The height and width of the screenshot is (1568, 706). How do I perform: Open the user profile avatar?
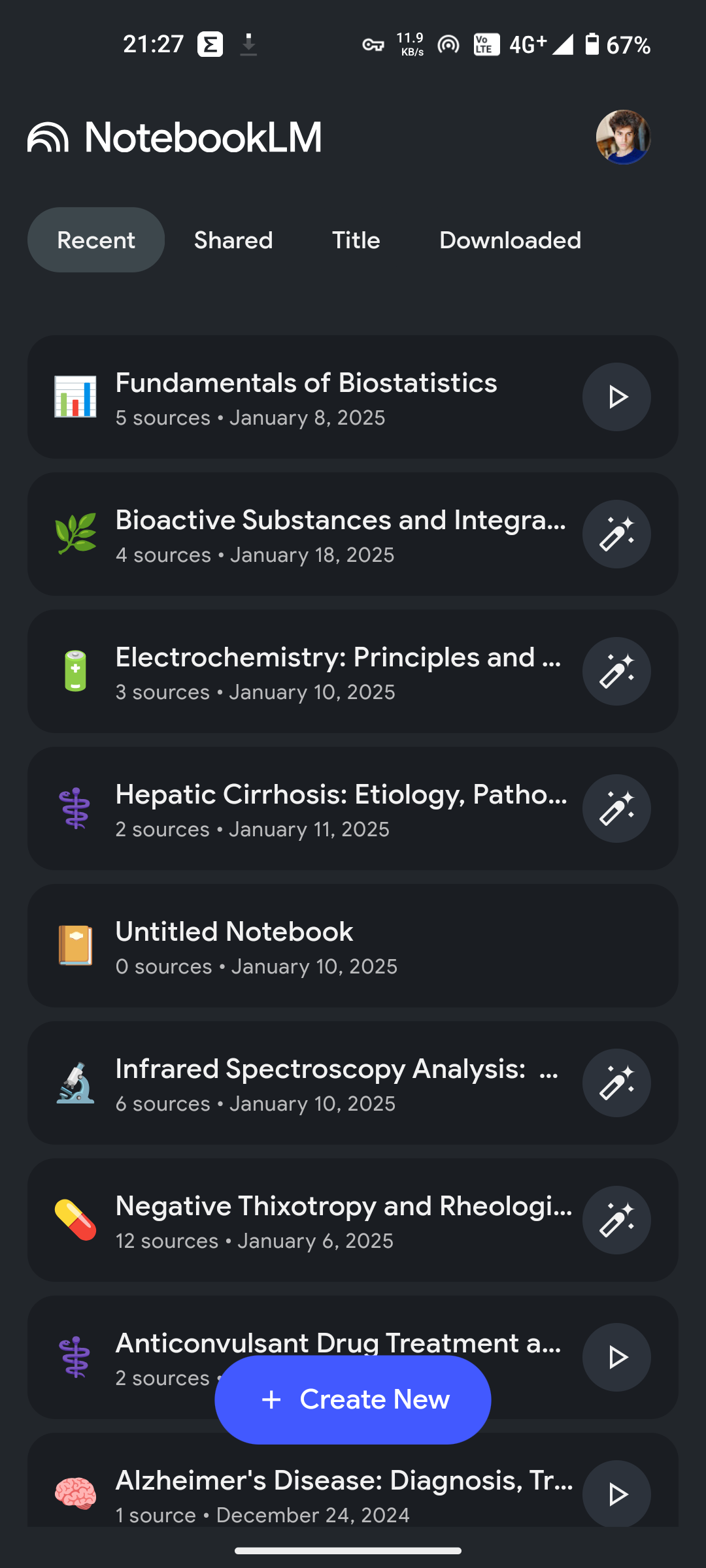623,137
